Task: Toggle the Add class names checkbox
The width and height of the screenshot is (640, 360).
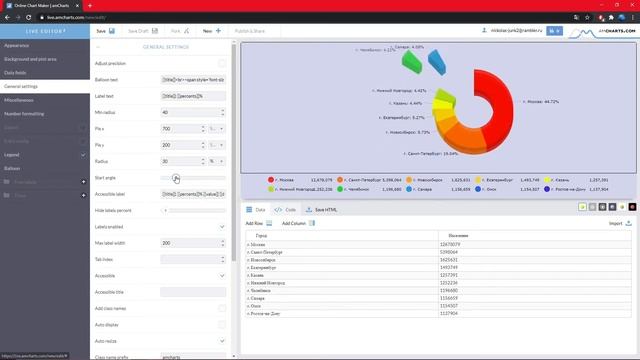Action: (222, 308)
